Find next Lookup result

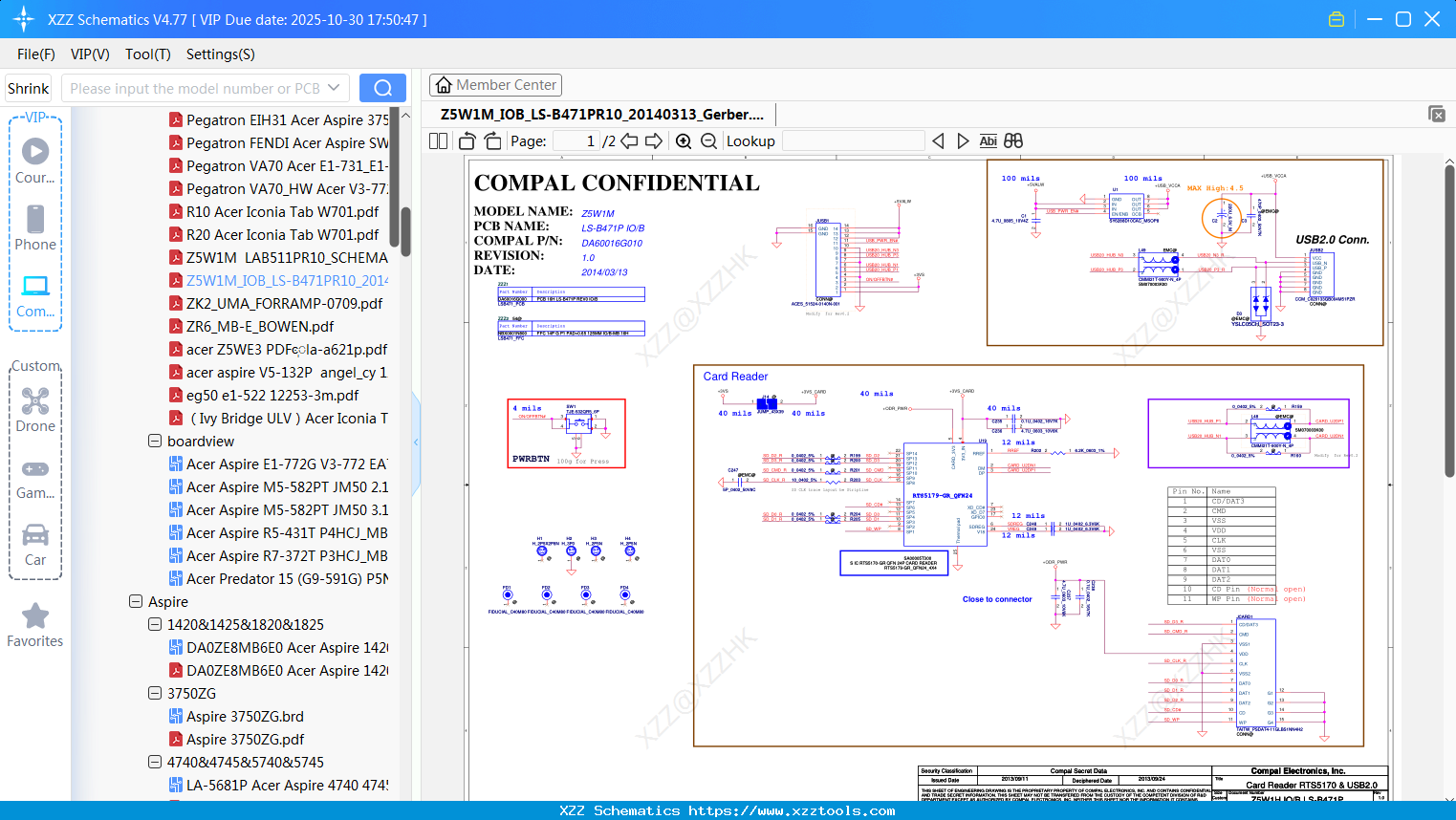click(x=963, y=141)
